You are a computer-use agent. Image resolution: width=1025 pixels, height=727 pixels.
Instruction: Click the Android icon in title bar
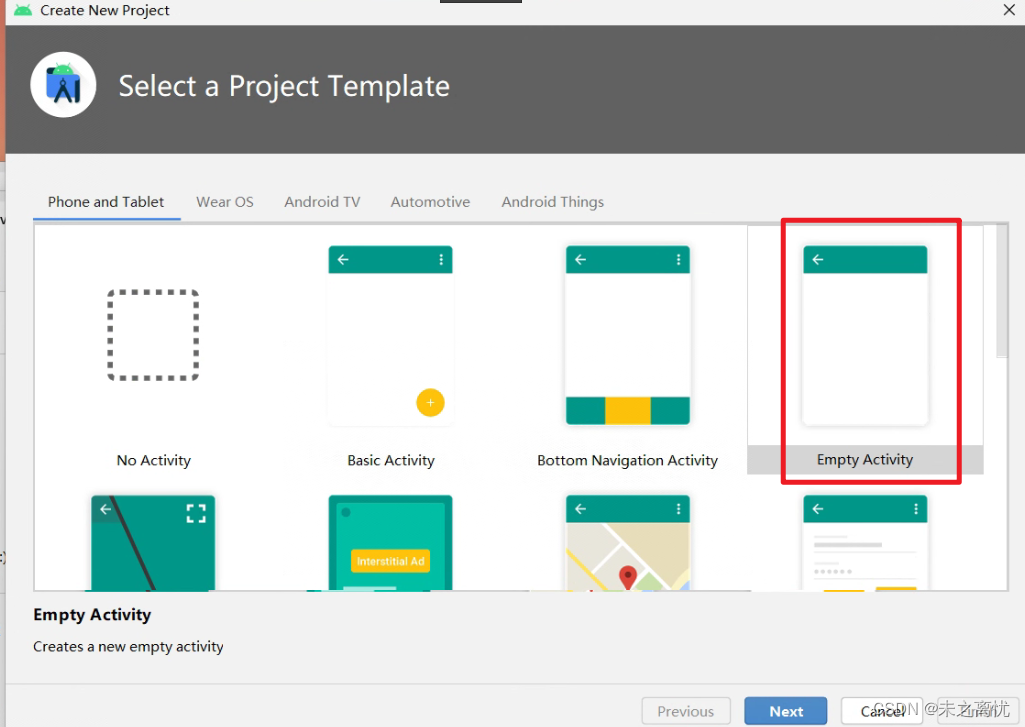[23, 10]
